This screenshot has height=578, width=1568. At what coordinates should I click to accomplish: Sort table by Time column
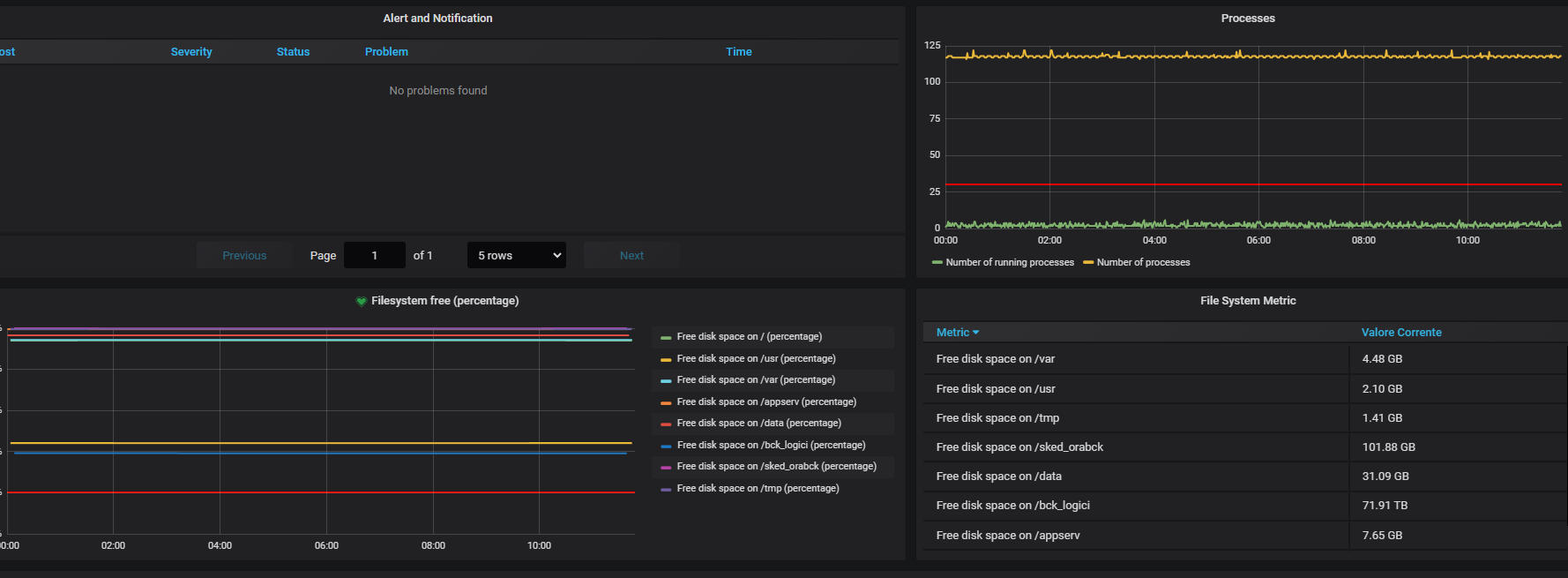739,52
